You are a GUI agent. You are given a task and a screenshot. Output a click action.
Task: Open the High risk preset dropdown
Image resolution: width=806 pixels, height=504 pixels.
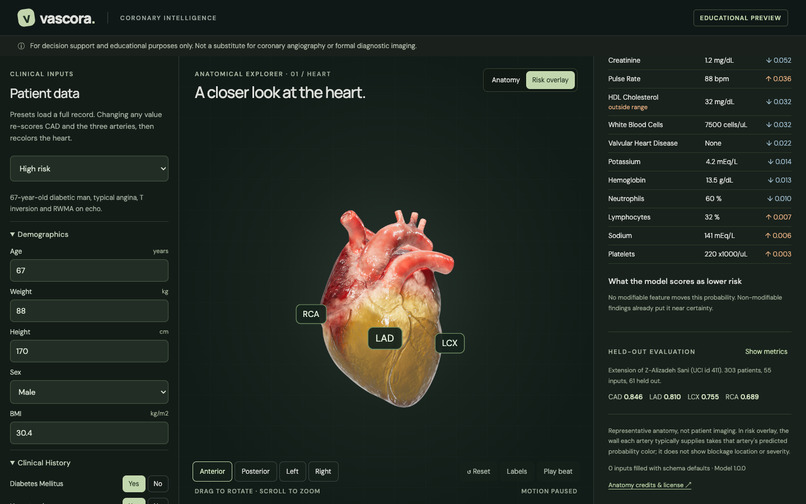[x=89, y=169]
